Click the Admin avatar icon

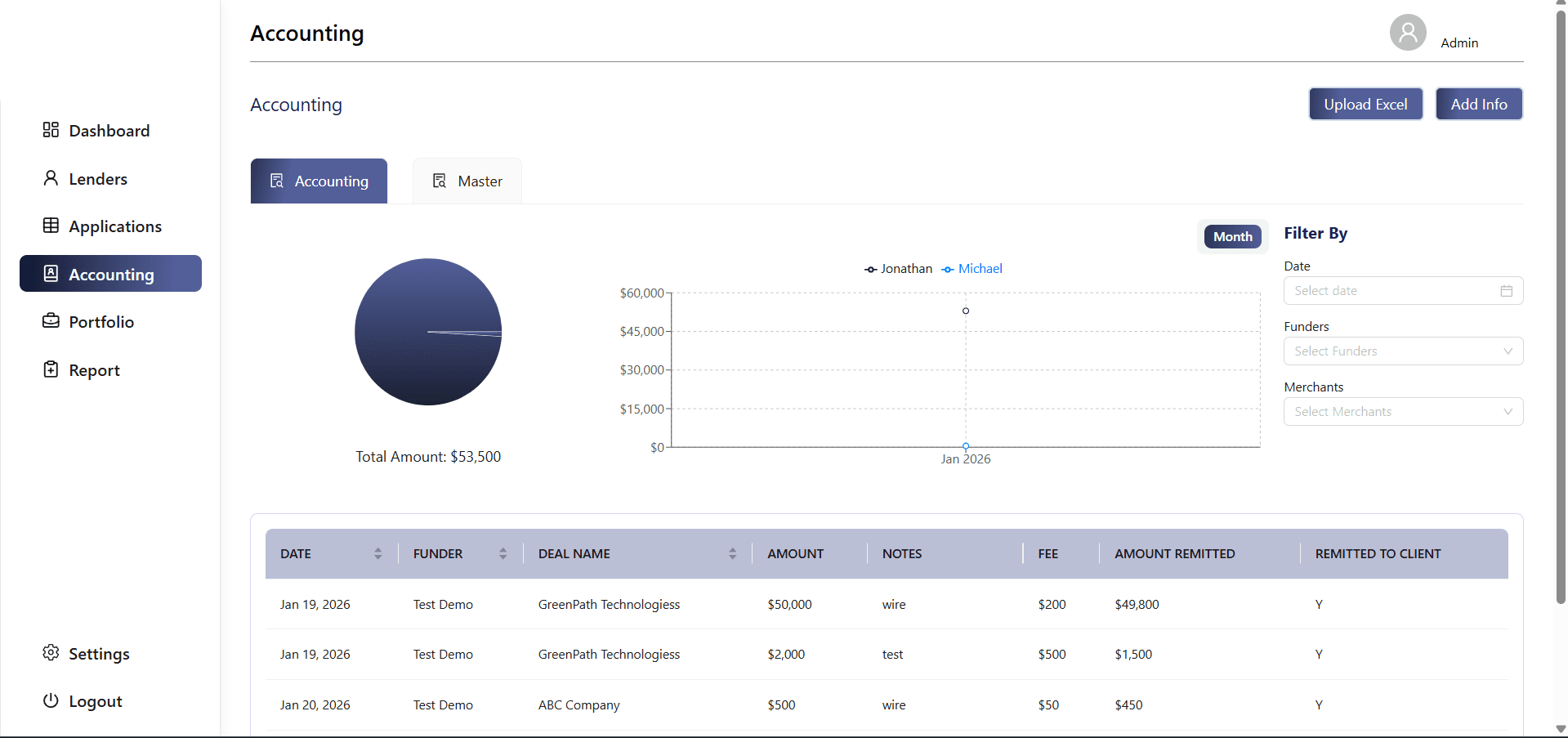pos(1408,33)
